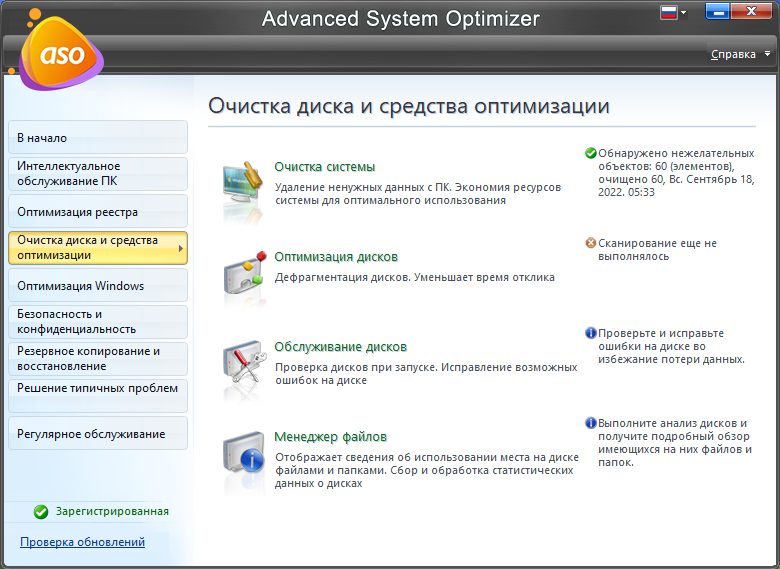The height and width of the screenshot is (569, 780).
Task: Minimize the Advanced System Optimizer window
Action: click(x=718, y=11)
